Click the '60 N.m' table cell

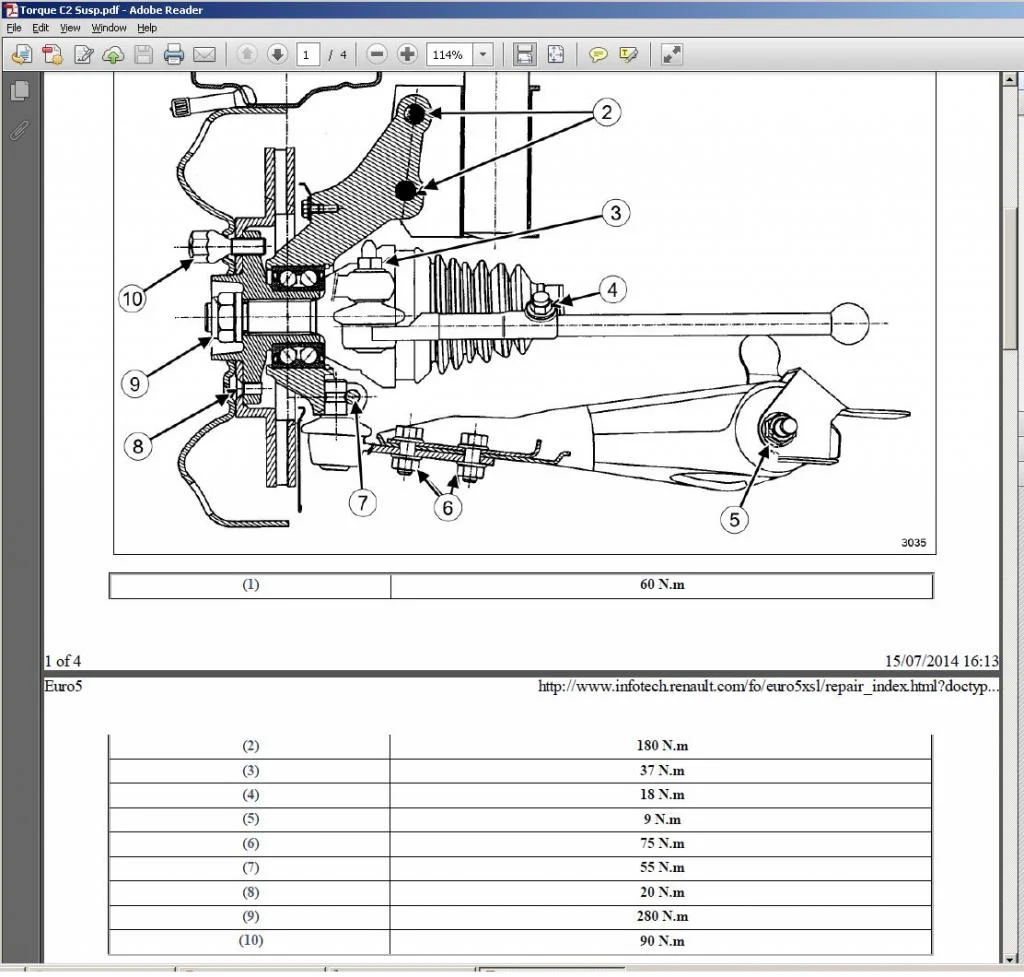click(x=662, y=585)
